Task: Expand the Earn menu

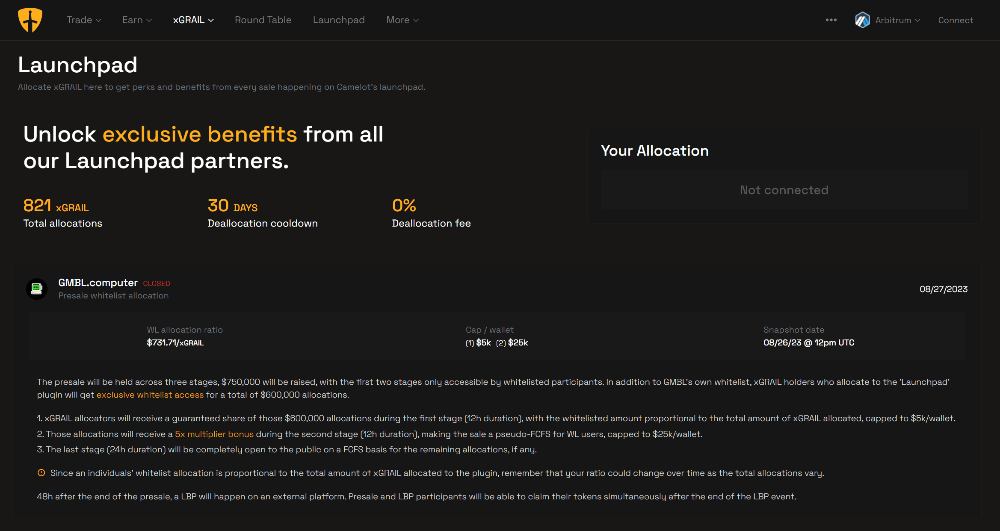Action: (x=137, y=20)
